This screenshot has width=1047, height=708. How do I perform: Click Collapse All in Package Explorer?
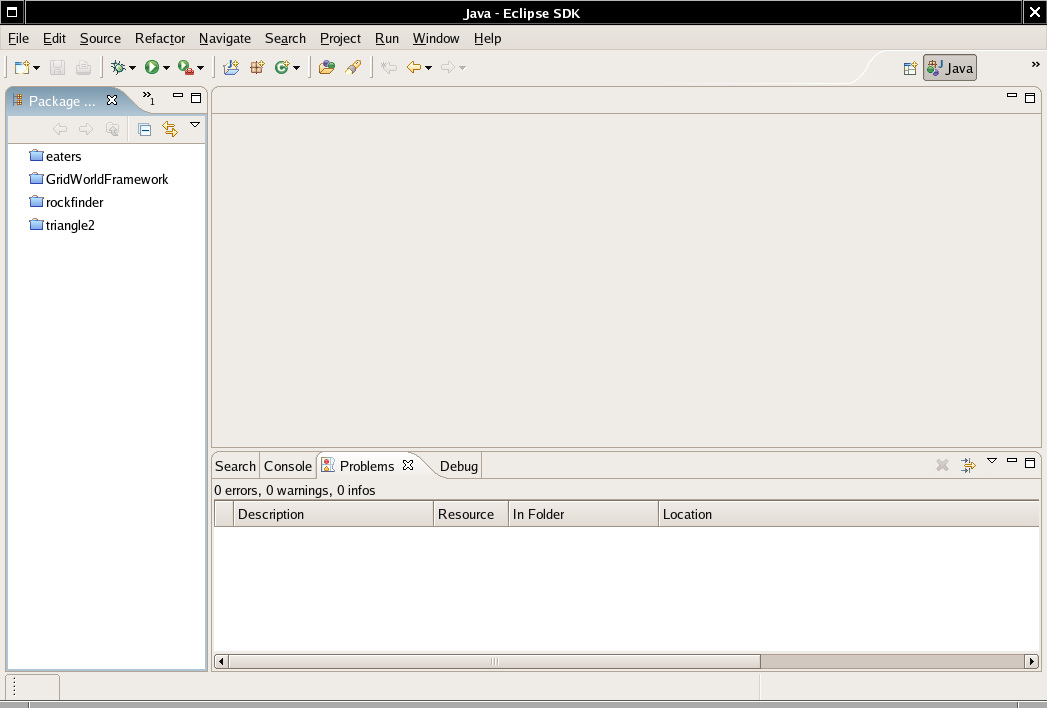click(x=144, y=129)
